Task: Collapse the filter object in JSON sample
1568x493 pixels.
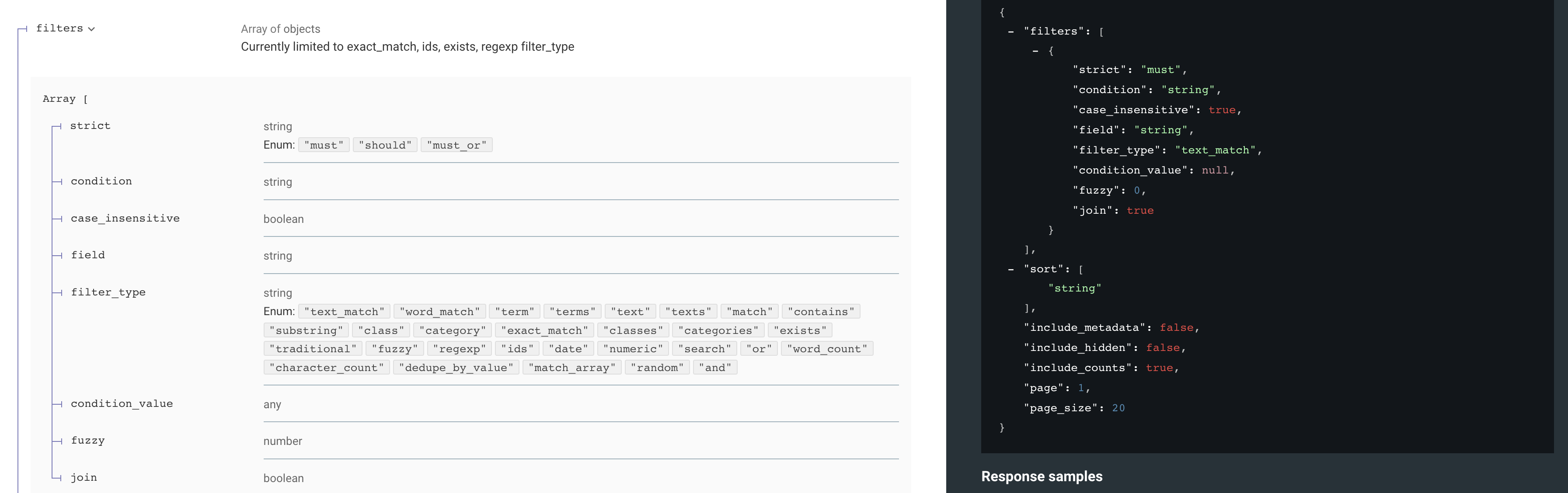Action: pyautogui.click(x=1035, y=51)
